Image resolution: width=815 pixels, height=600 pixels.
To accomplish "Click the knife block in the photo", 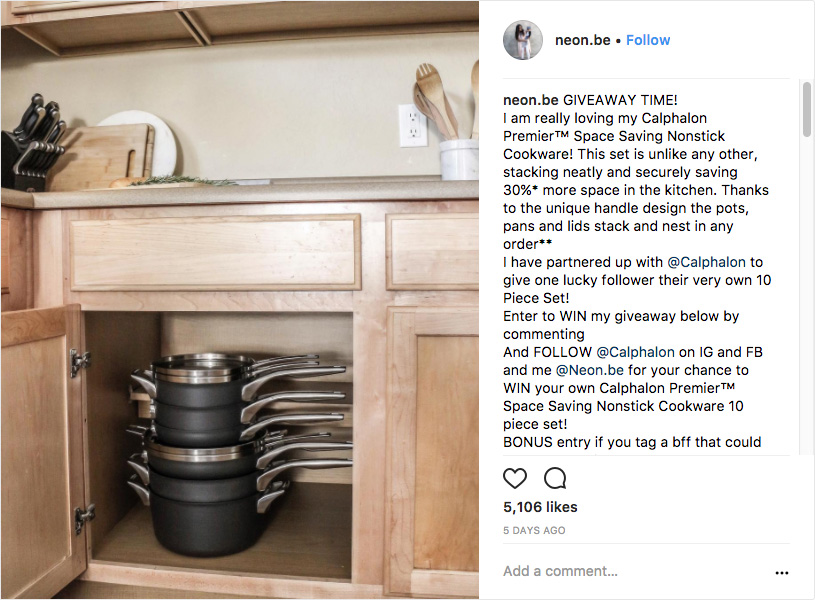I will [32, 143].
